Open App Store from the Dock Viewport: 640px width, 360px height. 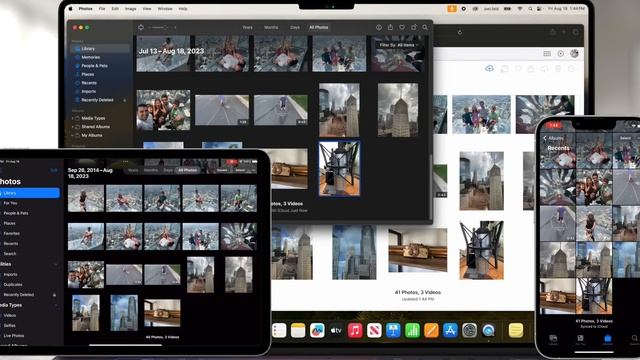(x=450, y=330)
